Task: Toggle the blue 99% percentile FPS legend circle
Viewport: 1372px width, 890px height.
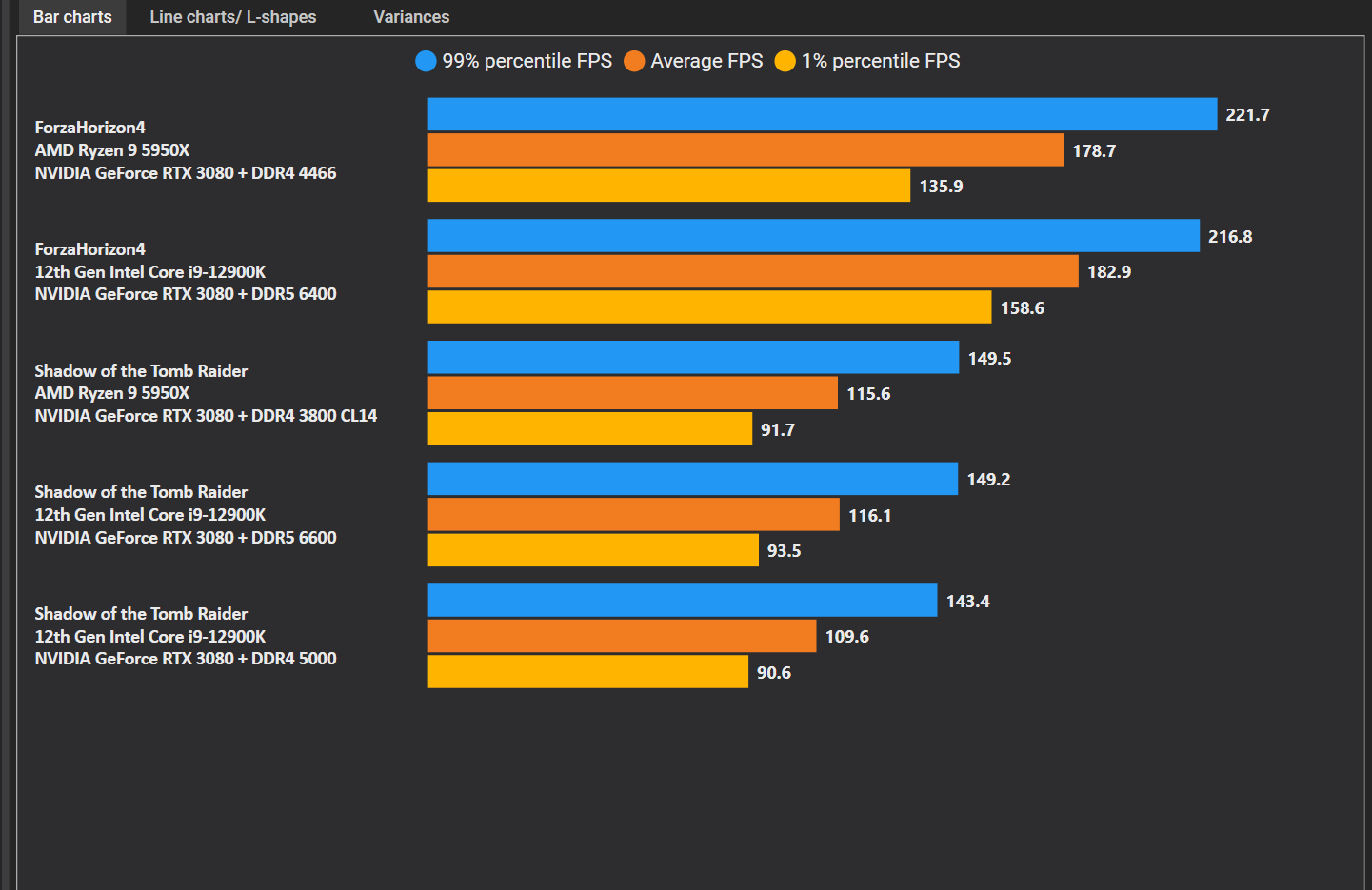Action: tap(426, 61)
